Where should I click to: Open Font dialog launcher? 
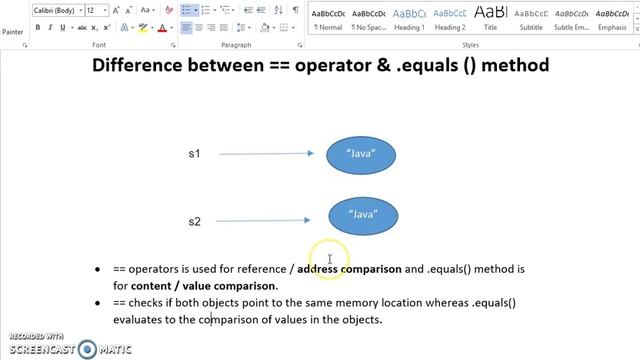pos(173,45)
